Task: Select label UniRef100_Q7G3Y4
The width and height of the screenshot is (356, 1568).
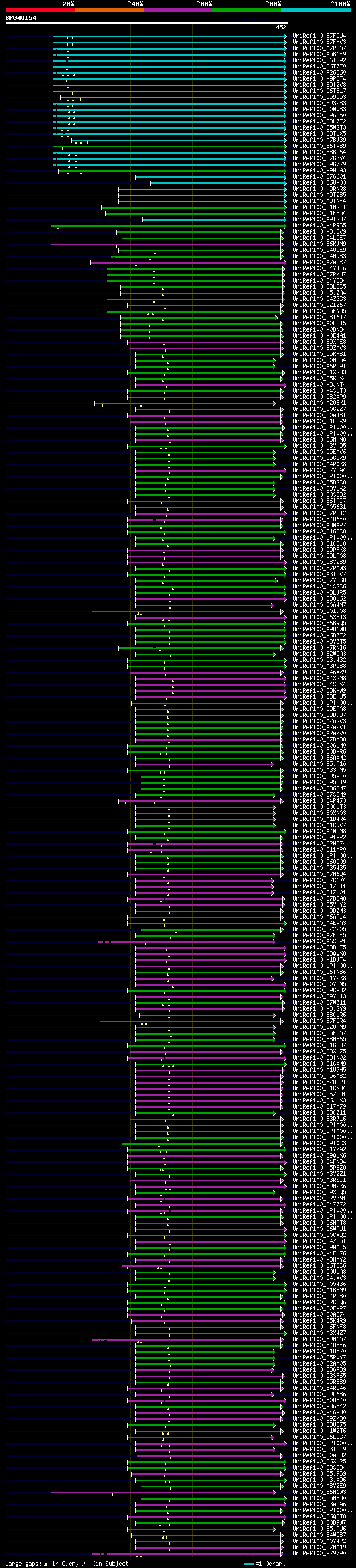Action: point(319,159)
